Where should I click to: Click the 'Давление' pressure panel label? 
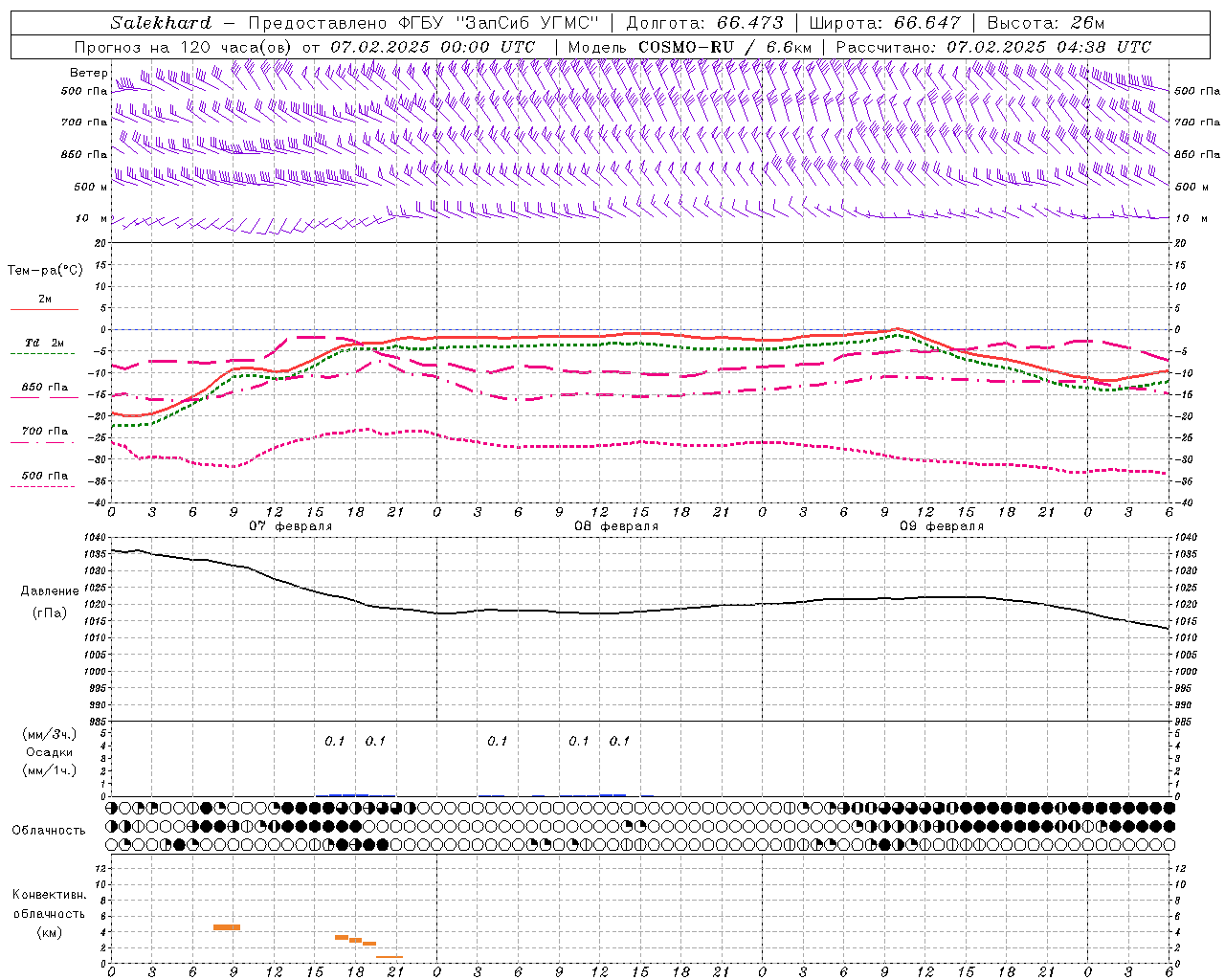click(50, 591)
